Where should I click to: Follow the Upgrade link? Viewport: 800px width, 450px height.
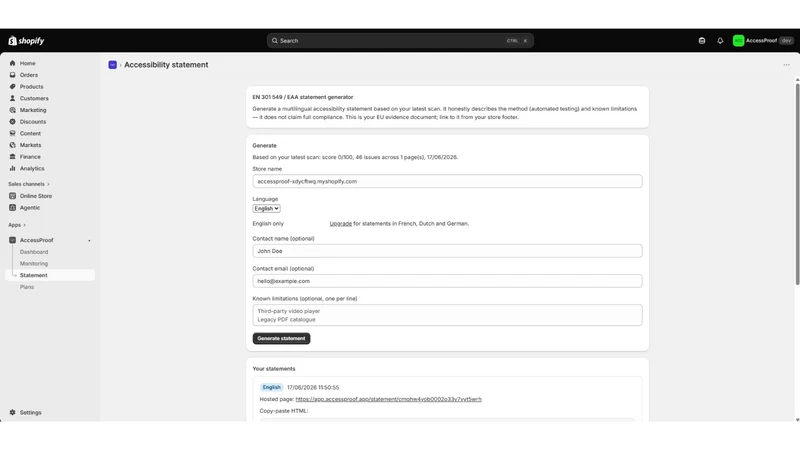coord(340,223)
